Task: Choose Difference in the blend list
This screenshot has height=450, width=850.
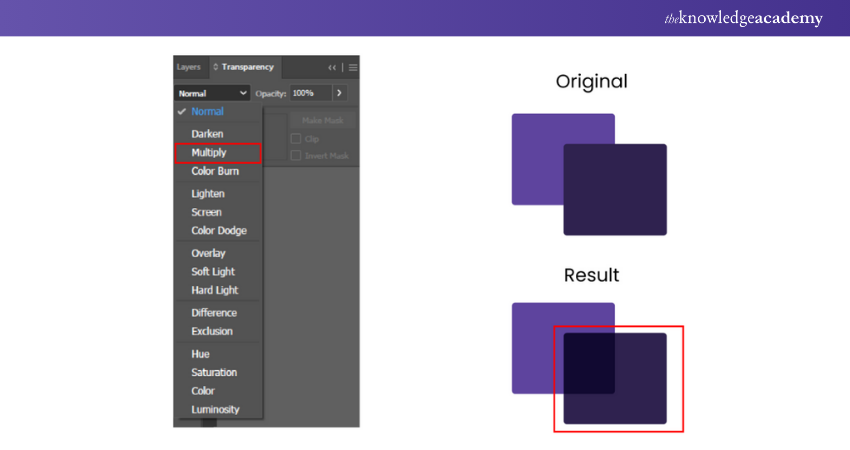Action: tap(214, 312)
